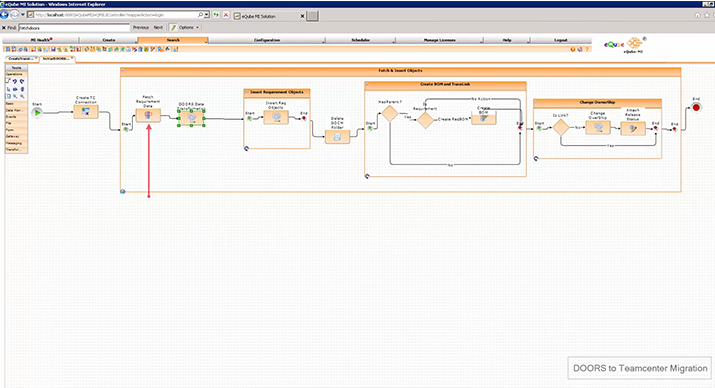This screenshot has width=715, height=388.
Task: Open the address bar history dropdown arrow
Action: (207, 15)
